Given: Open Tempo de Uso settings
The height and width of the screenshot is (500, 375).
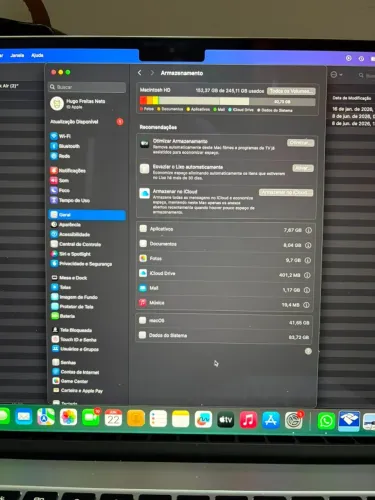Looking at the screenshot, I should click(70, 200).
